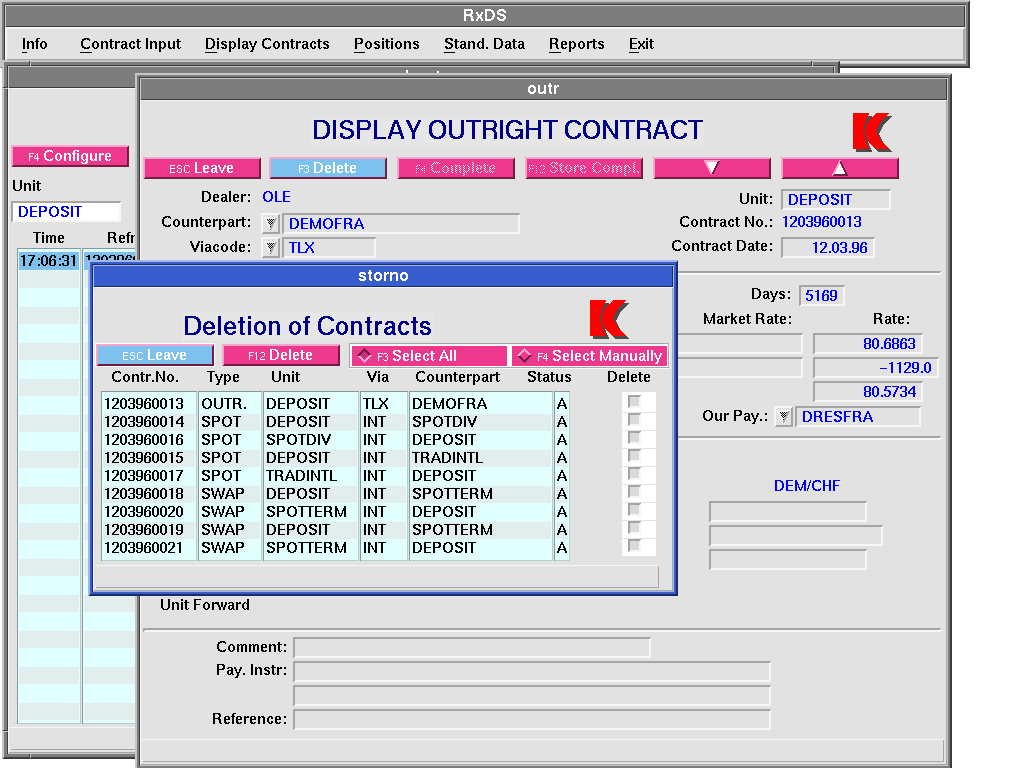Click the diamond icon on Select Manually
This screenshot has width=1024, height=768.
coord(524,356)
